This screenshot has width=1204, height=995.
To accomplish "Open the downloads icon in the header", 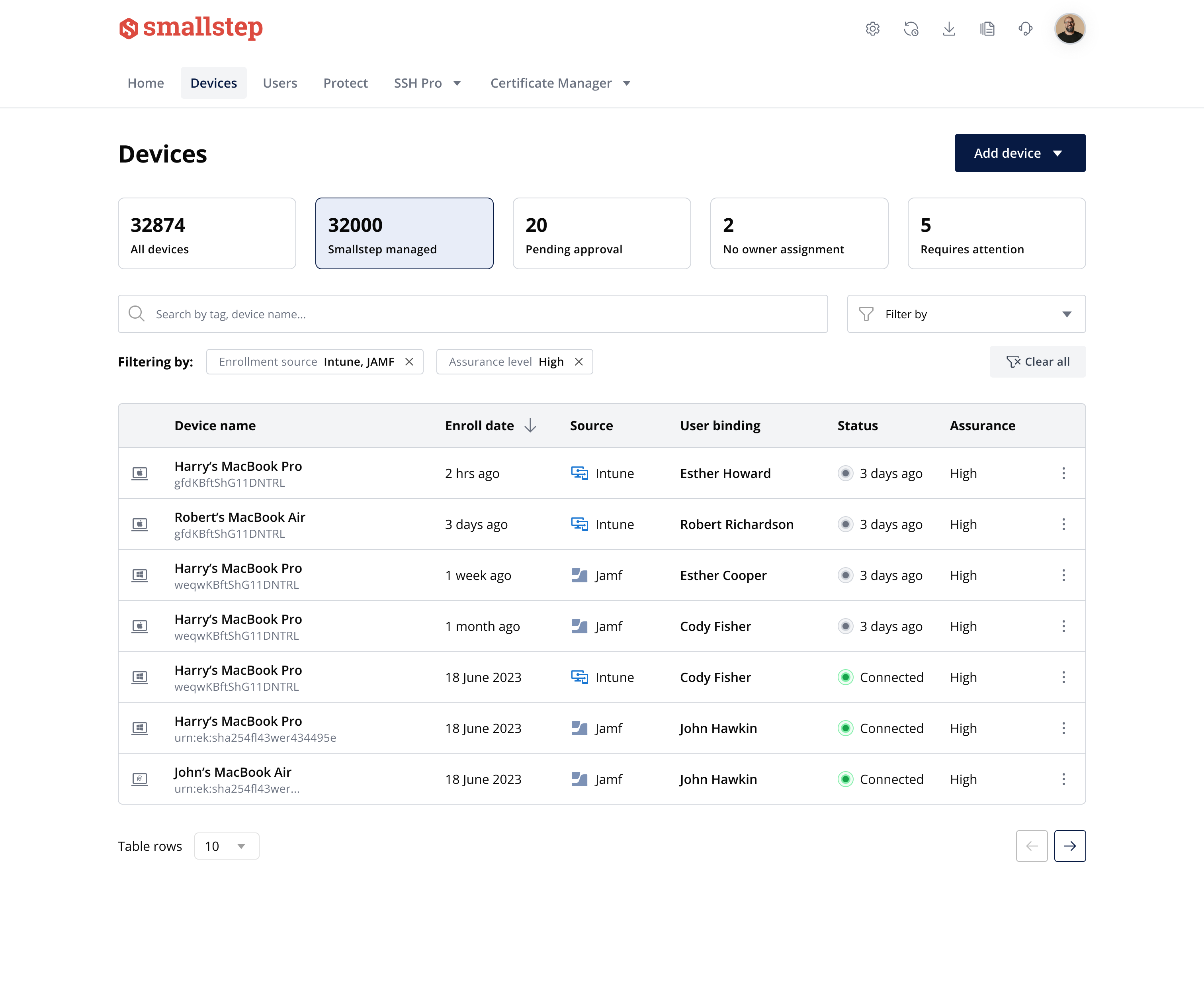I will point(949,29).
